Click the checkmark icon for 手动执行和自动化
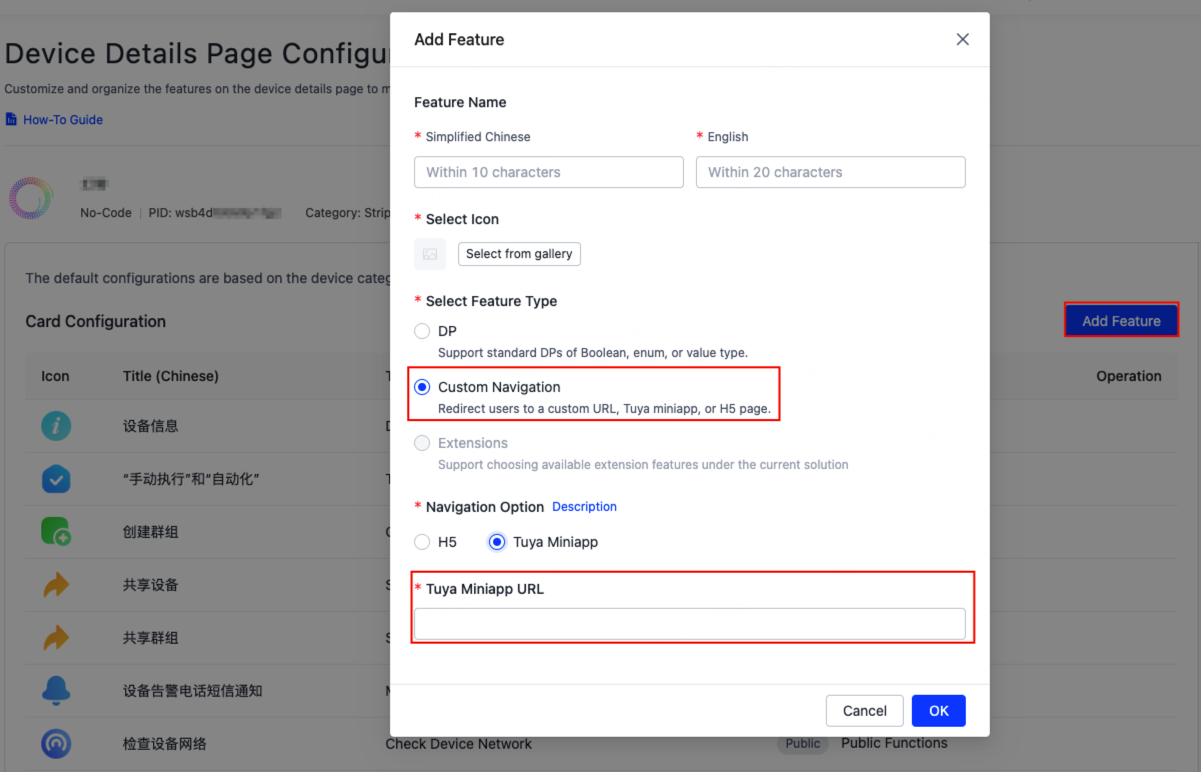 pos(56,479)
